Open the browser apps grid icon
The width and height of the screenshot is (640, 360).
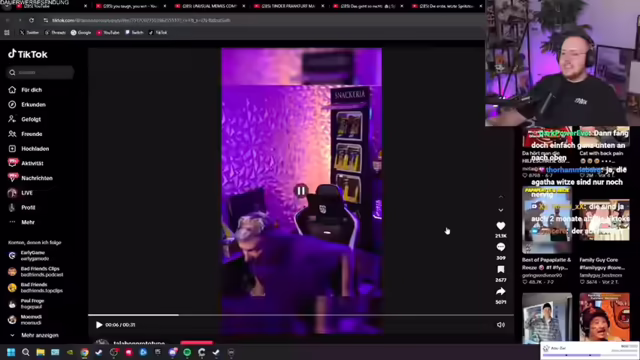pyautogui.click(x=7, y=33)
